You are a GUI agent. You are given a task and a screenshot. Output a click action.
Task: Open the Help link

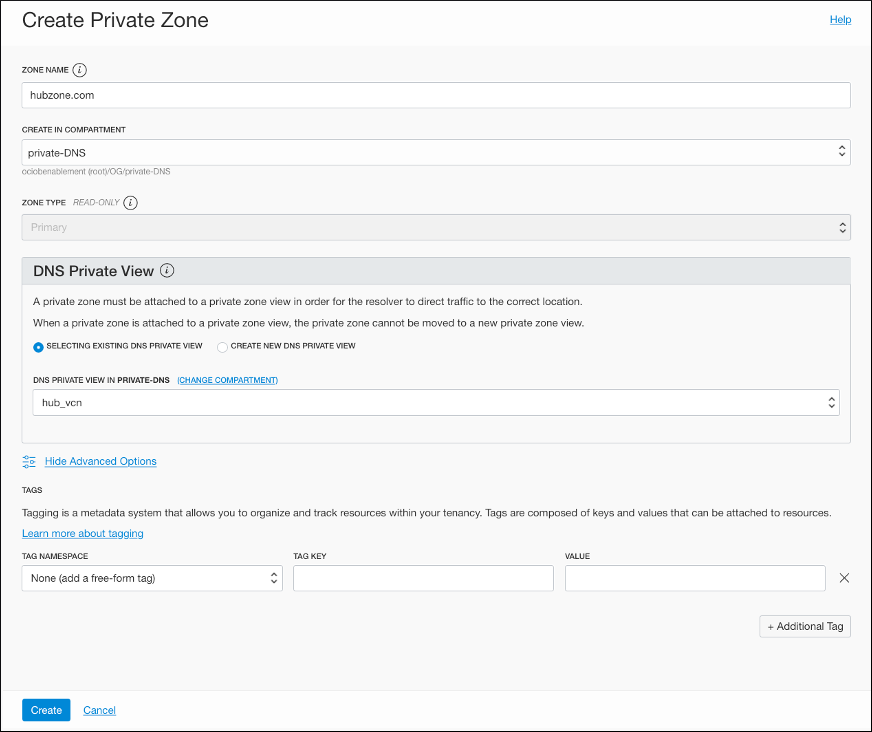840,19
